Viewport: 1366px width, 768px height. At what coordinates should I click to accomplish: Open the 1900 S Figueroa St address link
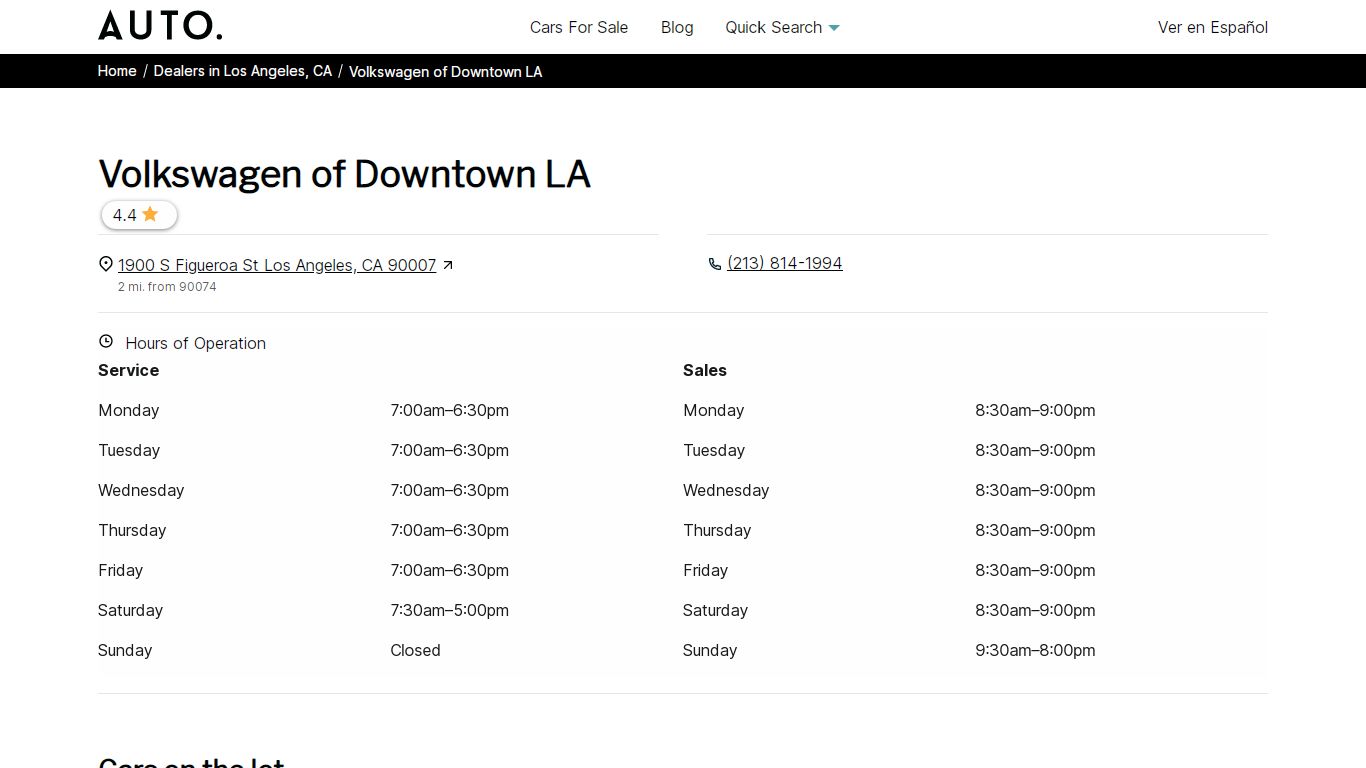[277, 265]
